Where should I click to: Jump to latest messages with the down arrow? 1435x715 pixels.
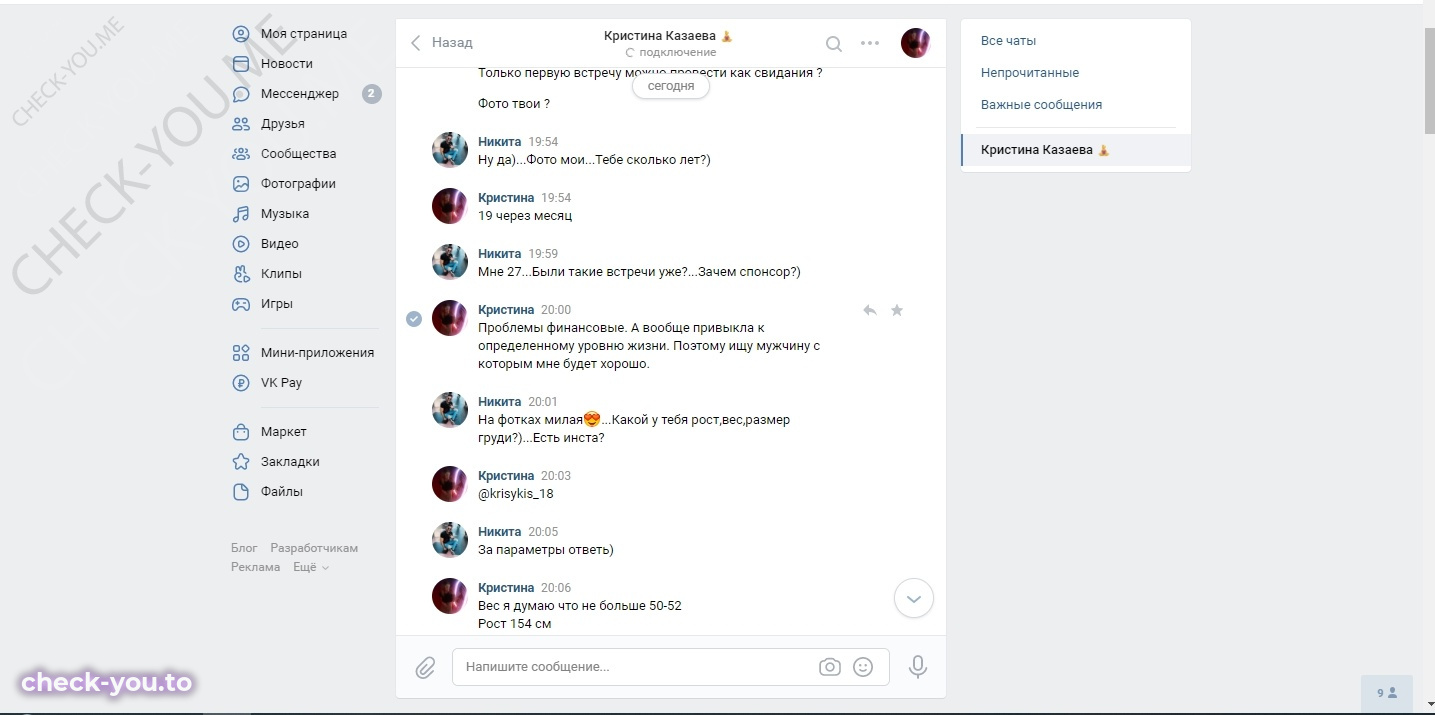click(x=913, y=599)
